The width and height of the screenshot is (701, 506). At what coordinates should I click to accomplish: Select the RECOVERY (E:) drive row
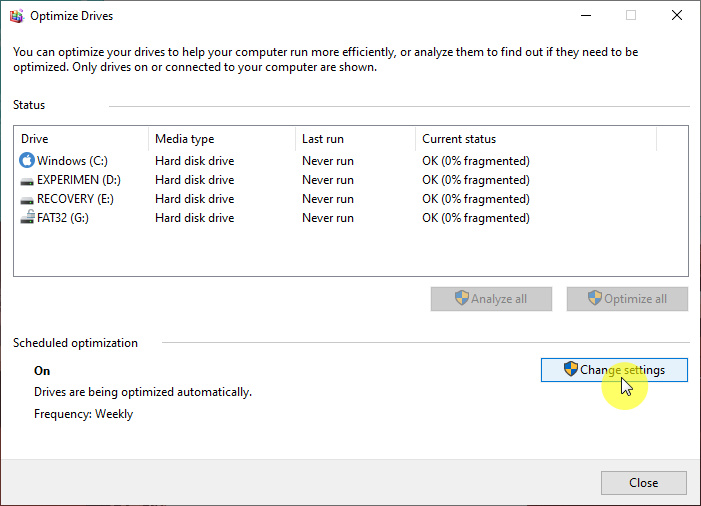point(350,199)
